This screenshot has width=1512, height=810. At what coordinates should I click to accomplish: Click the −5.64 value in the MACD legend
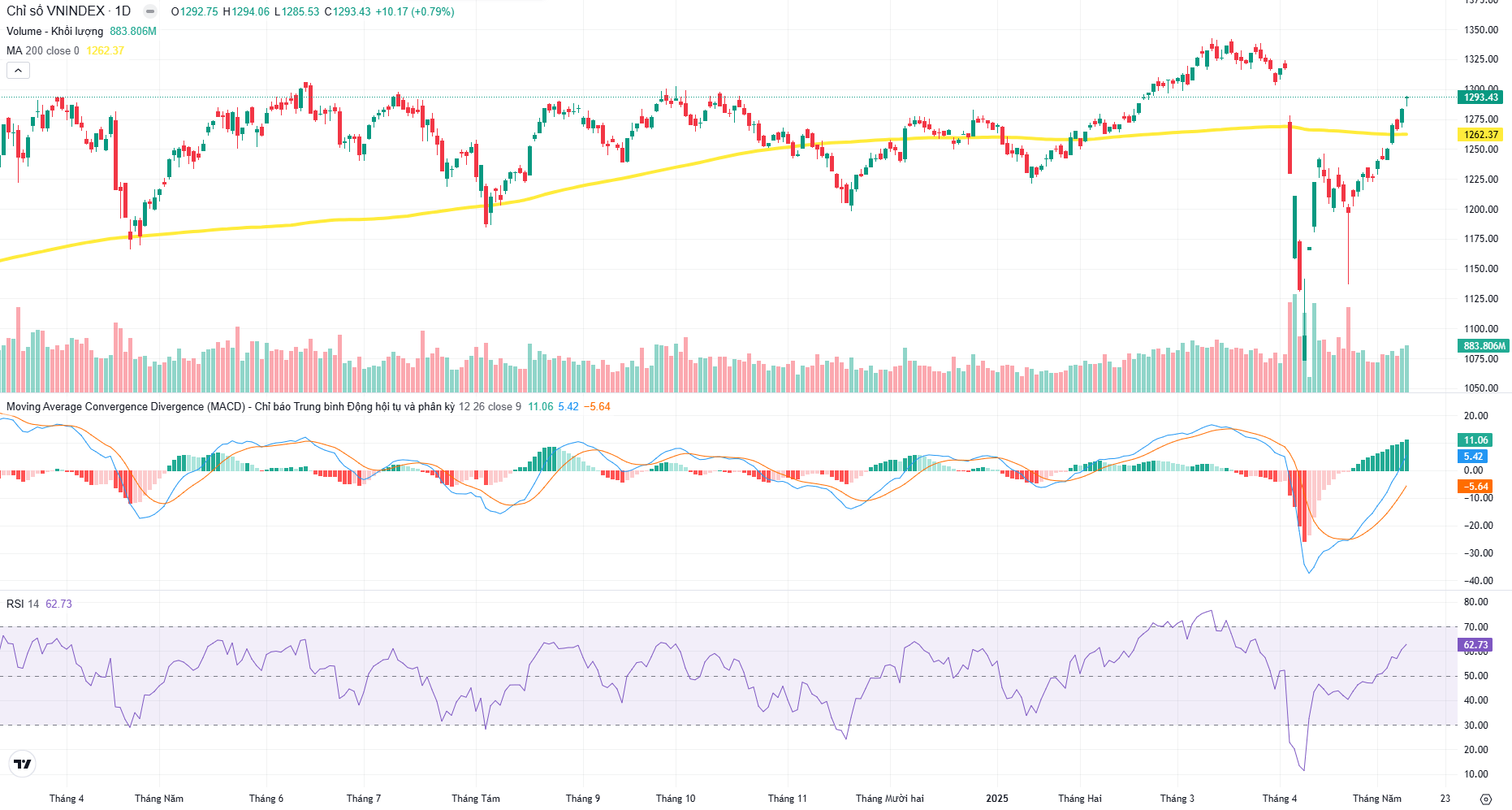(597, 406)
